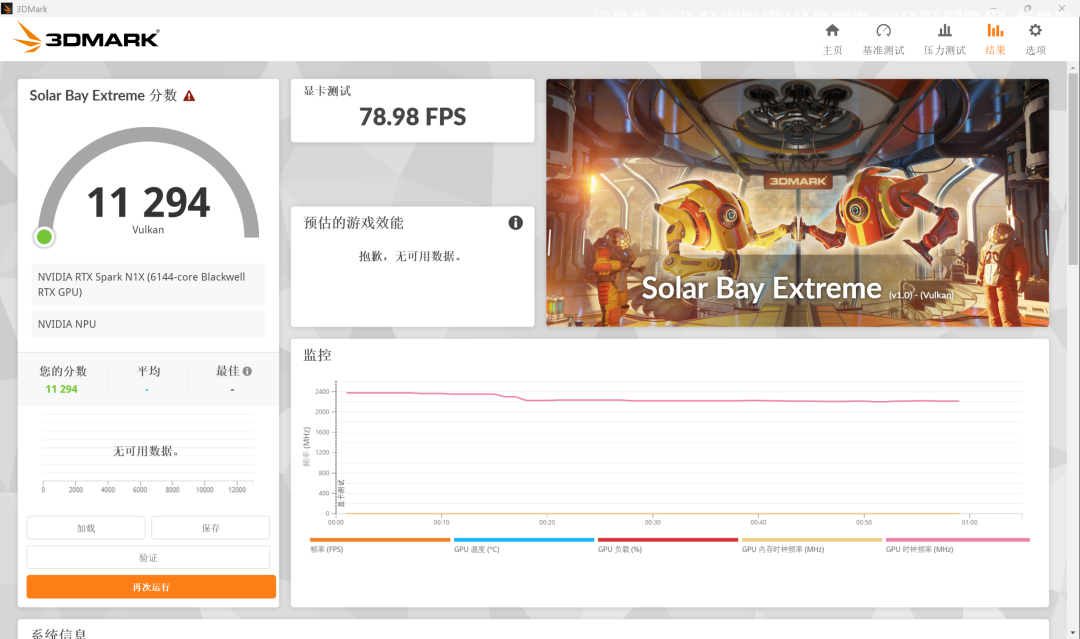
Task: Click the red warning triangle beside score title
Action: click(x=189, y=96)
